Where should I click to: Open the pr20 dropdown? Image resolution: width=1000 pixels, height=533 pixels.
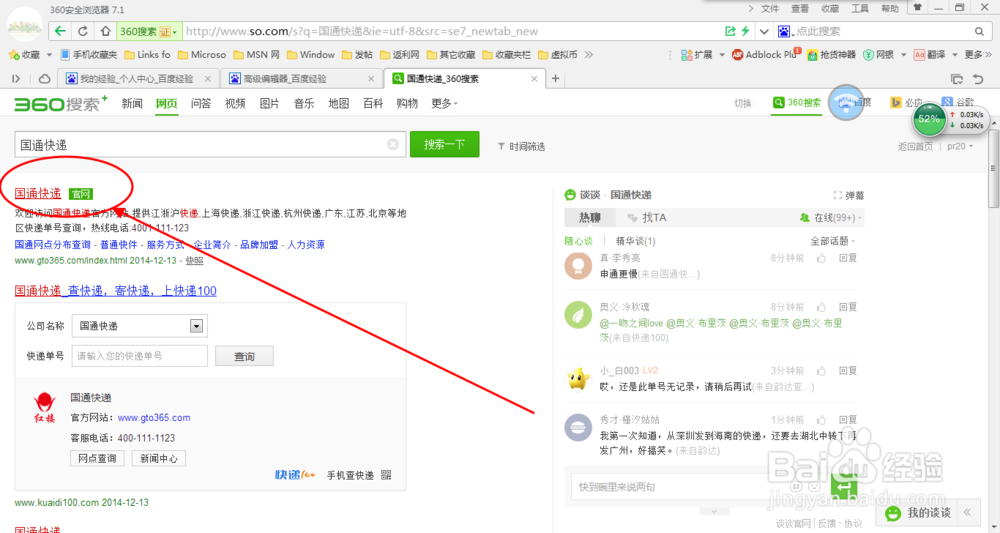point(960,147)
